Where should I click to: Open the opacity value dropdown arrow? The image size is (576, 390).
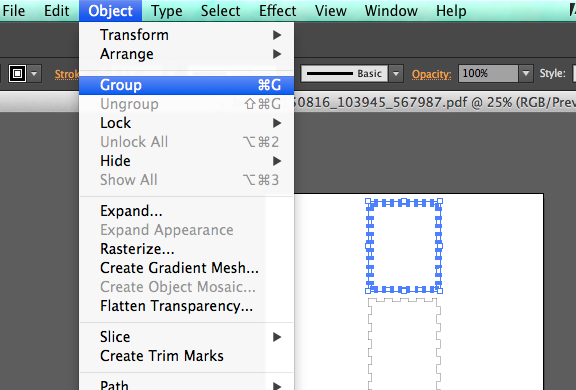pos(526,73)
